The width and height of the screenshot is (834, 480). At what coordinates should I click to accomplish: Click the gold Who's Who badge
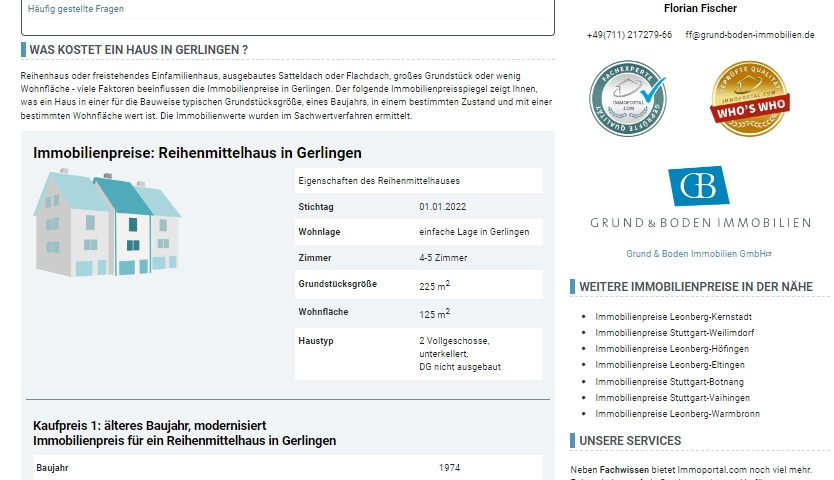[750, 99]
